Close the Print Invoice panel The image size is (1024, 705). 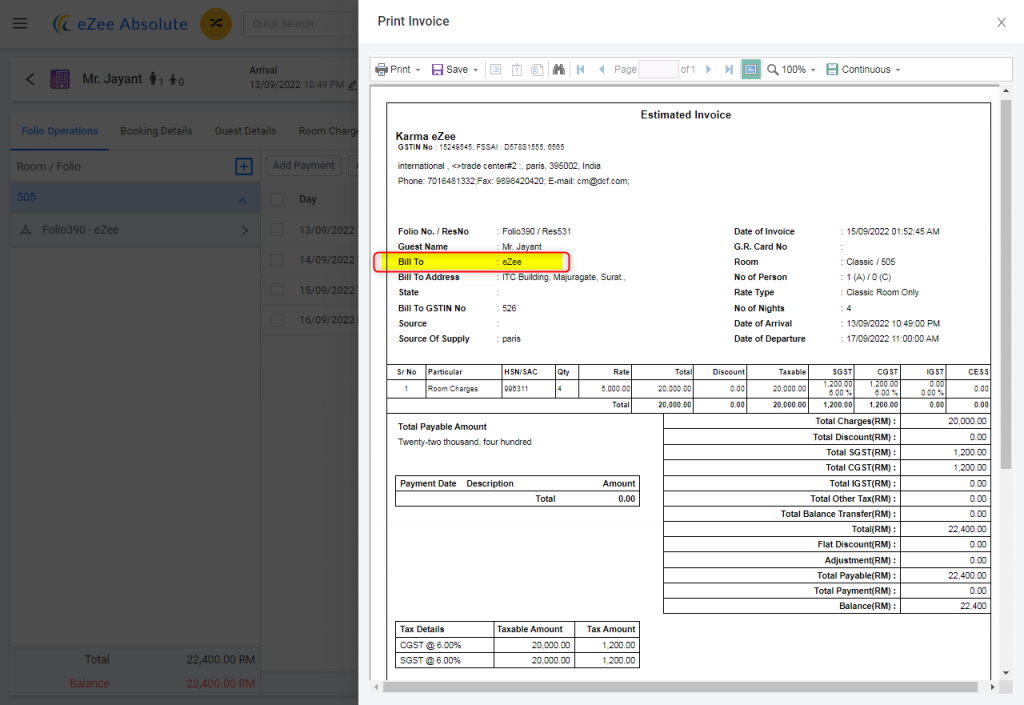coord(1001,23)
